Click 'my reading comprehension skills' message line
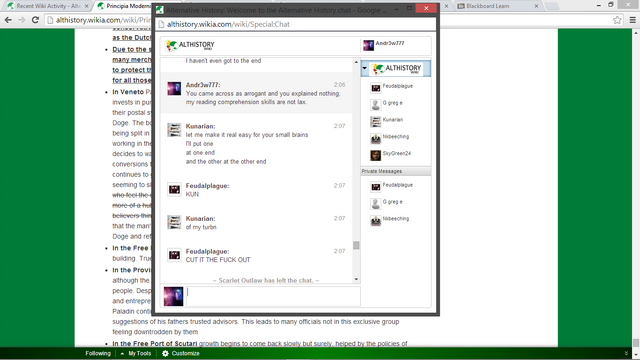The width and height of the screenshot is (640, 360). 246,102
